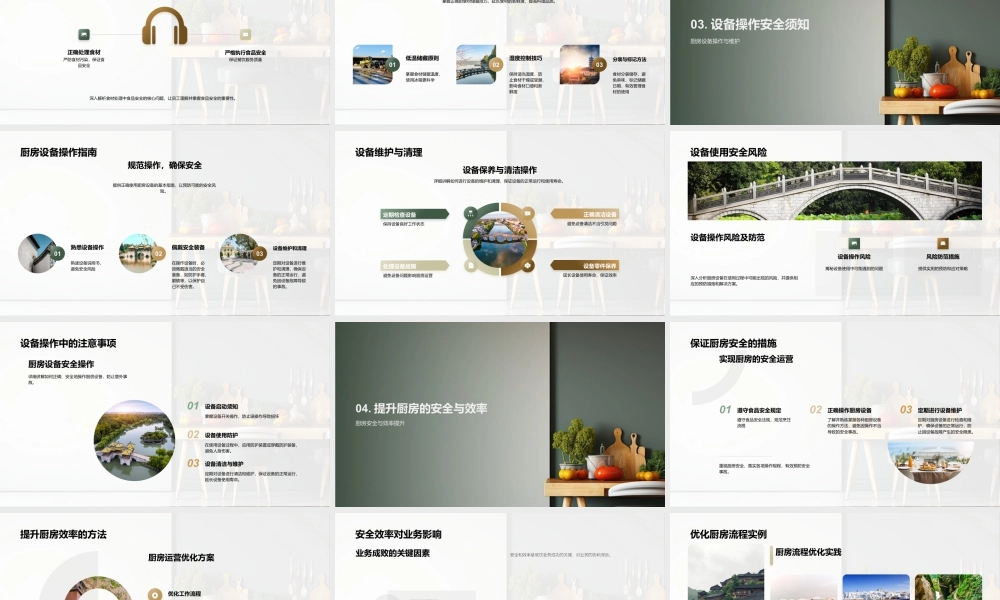Click the 处理设备故障 beige label
Viewport: 1000px width, 600px height.
pyautogui.click(x=415, y=265)
